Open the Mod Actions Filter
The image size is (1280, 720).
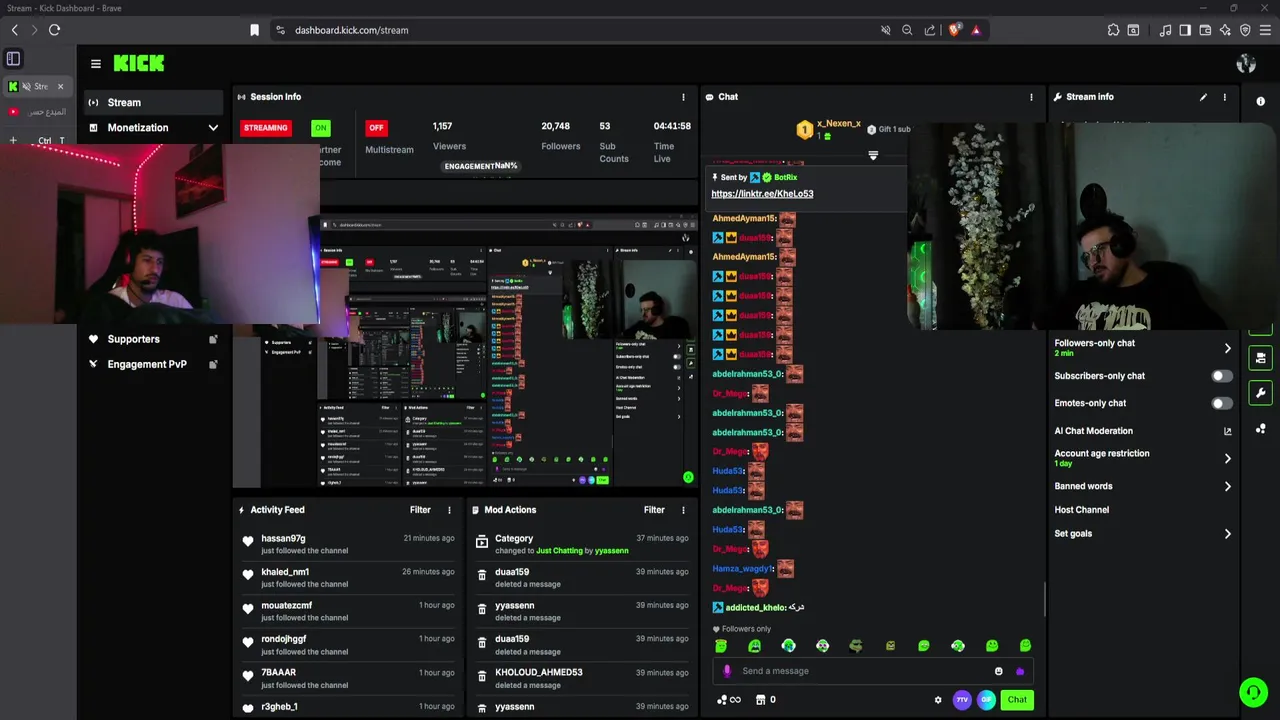[654, 510]
